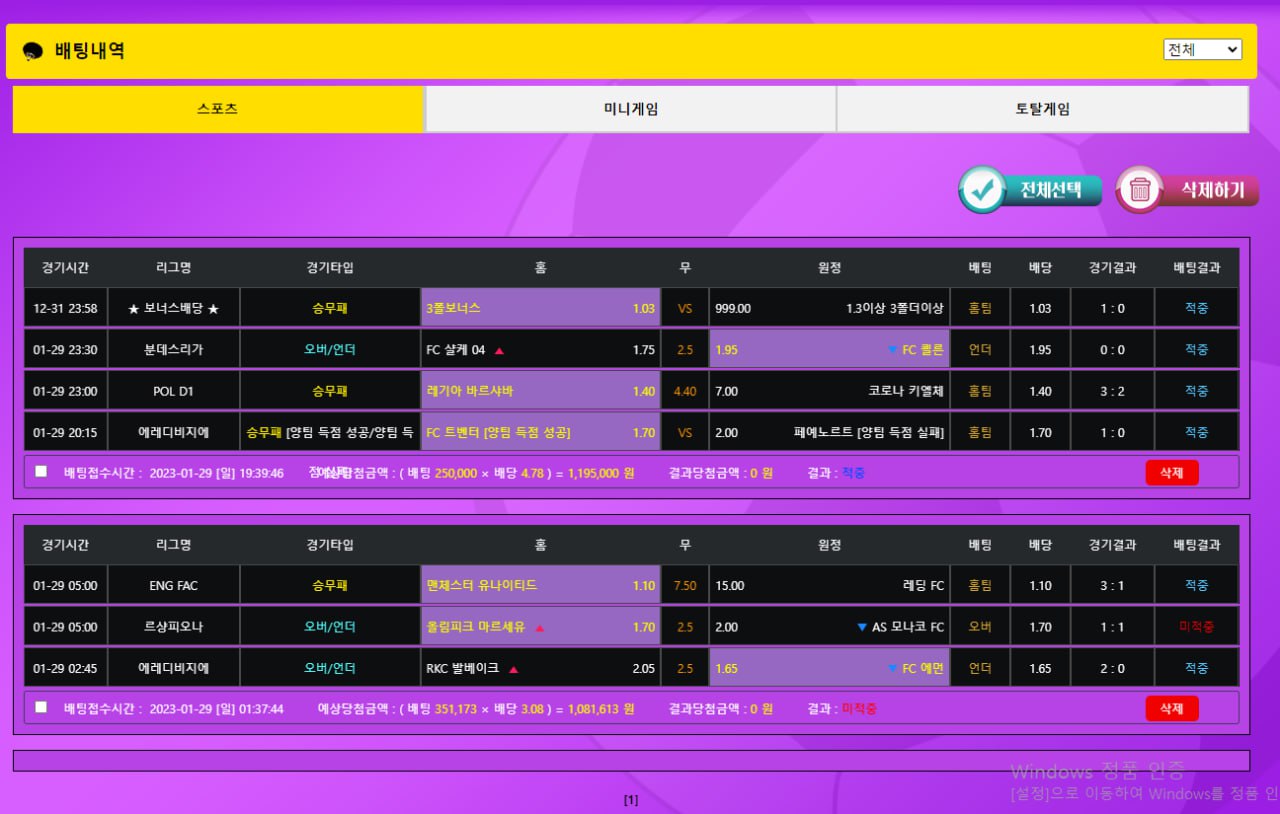Click red up arrow beside FC 샬케 04

tap(499, 350)
